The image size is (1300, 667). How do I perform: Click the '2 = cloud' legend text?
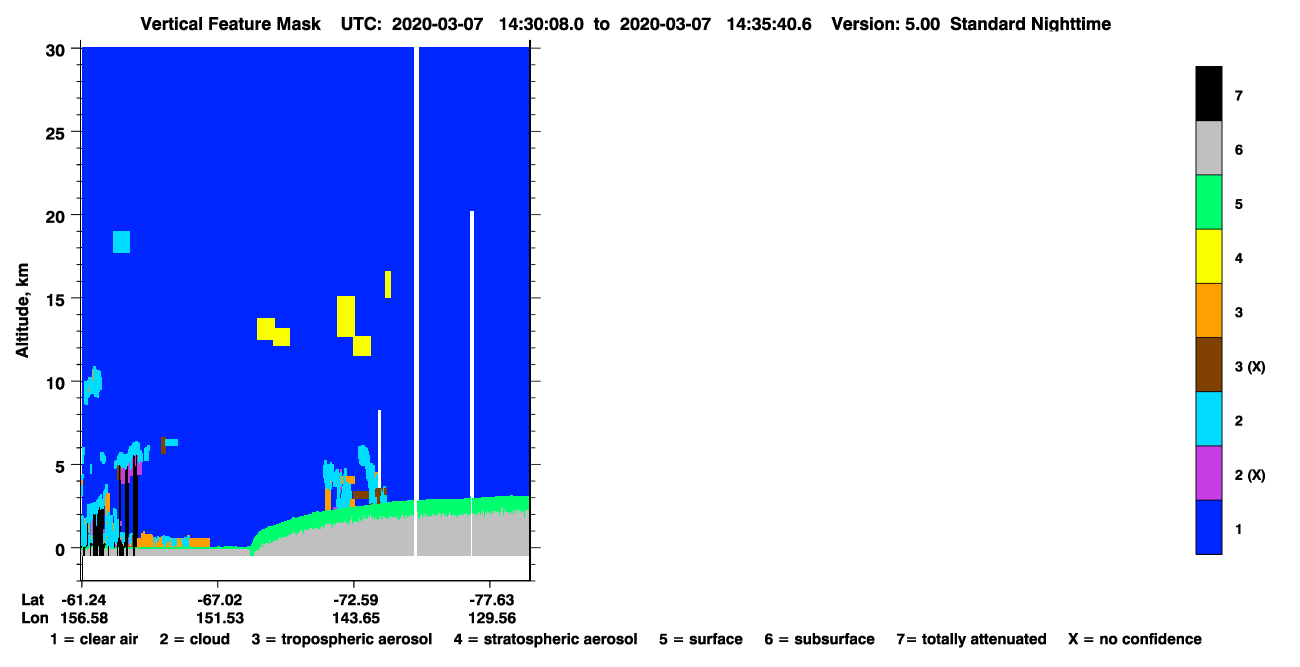(x=193, y=639)
